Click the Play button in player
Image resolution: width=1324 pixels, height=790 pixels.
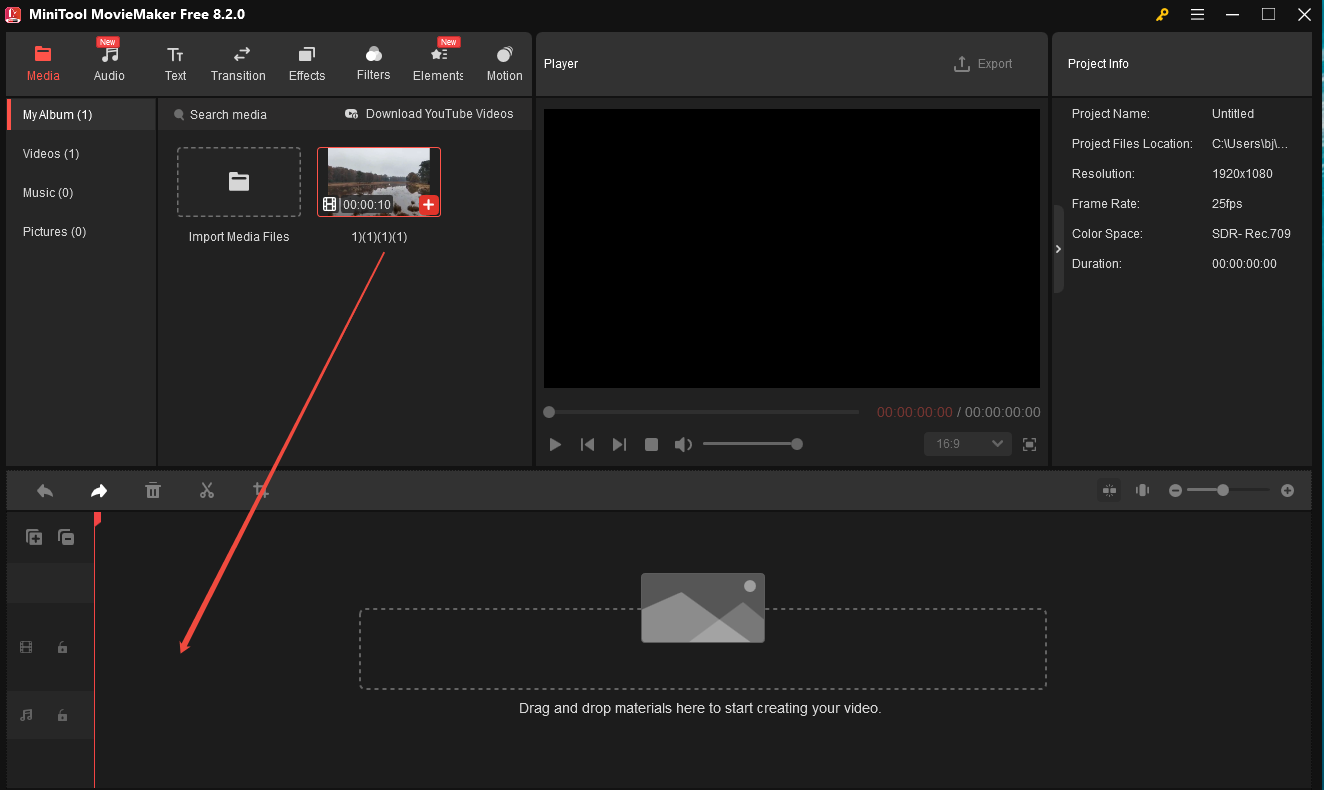[x=555, y=444]
